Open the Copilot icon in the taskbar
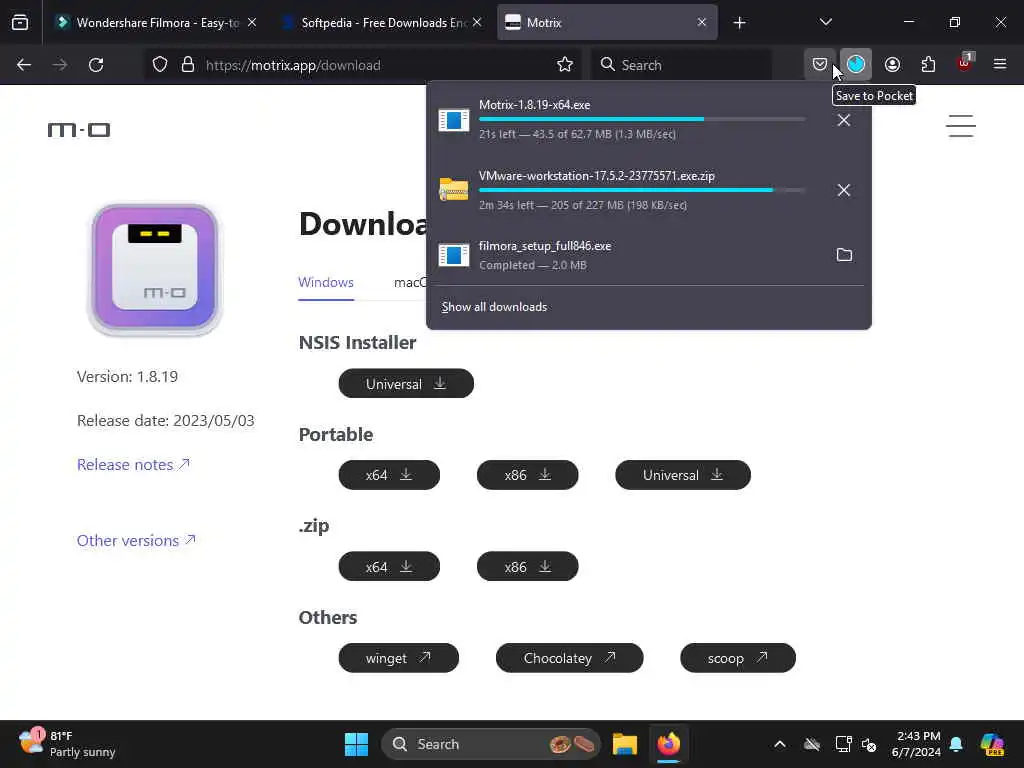The height and width of the screenshot is (768, 1024). (x=992, y=744)
